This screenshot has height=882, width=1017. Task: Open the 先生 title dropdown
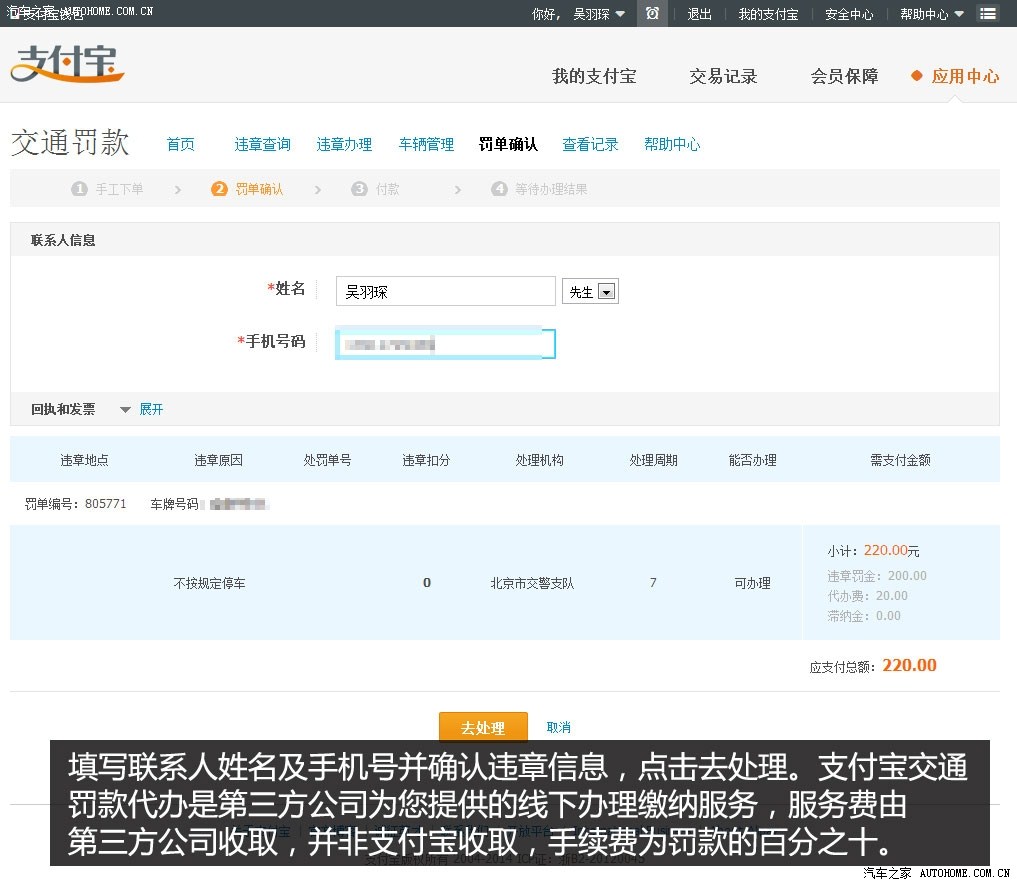pos(590,291)
